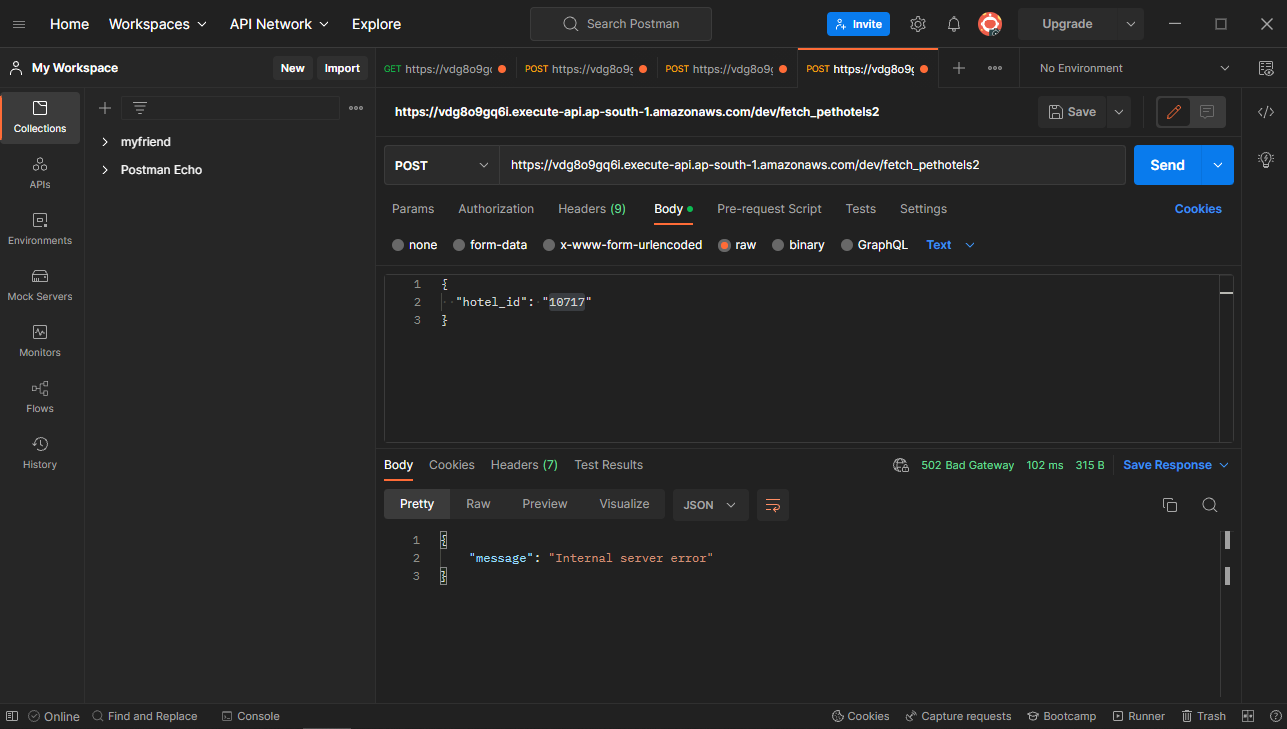Open the settings gear icon
1287x729 pixels.
click(918, 24)
